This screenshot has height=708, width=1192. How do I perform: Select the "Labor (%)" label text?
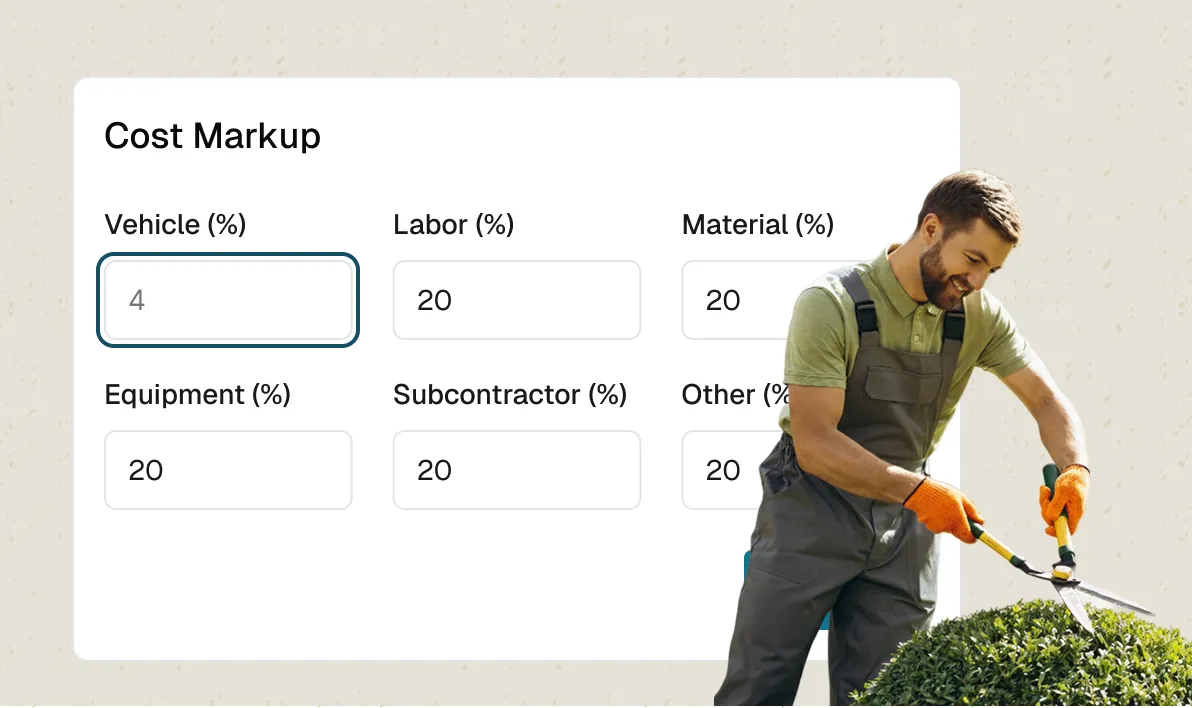(453, 224)
